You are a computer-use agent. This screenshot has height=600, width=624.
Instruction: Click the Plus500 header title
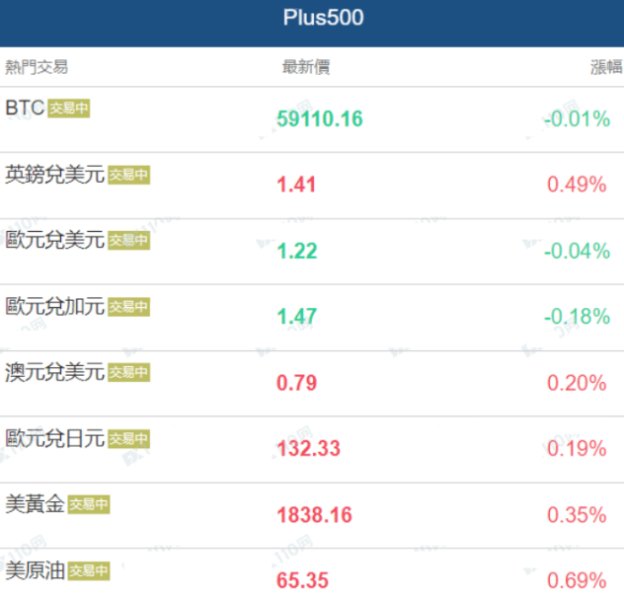point(322,19)
